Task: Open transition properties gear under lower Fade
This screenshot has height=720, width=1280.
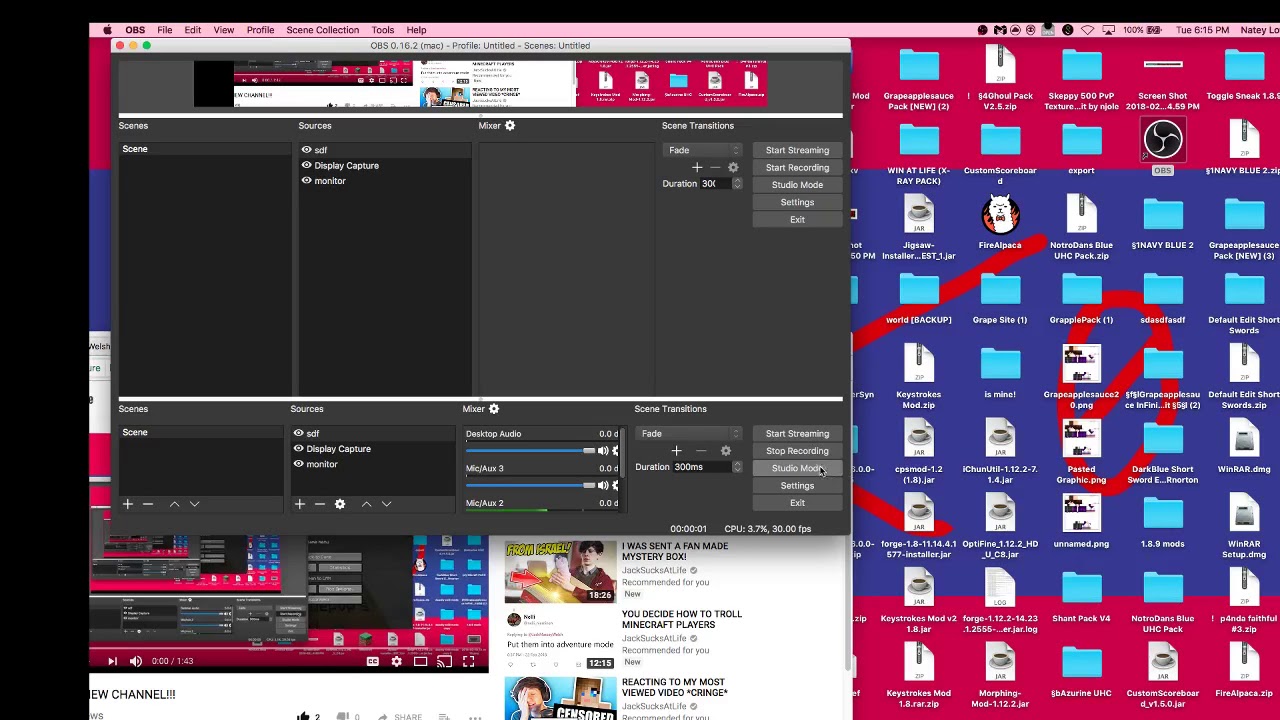Action: coord(726,451)
